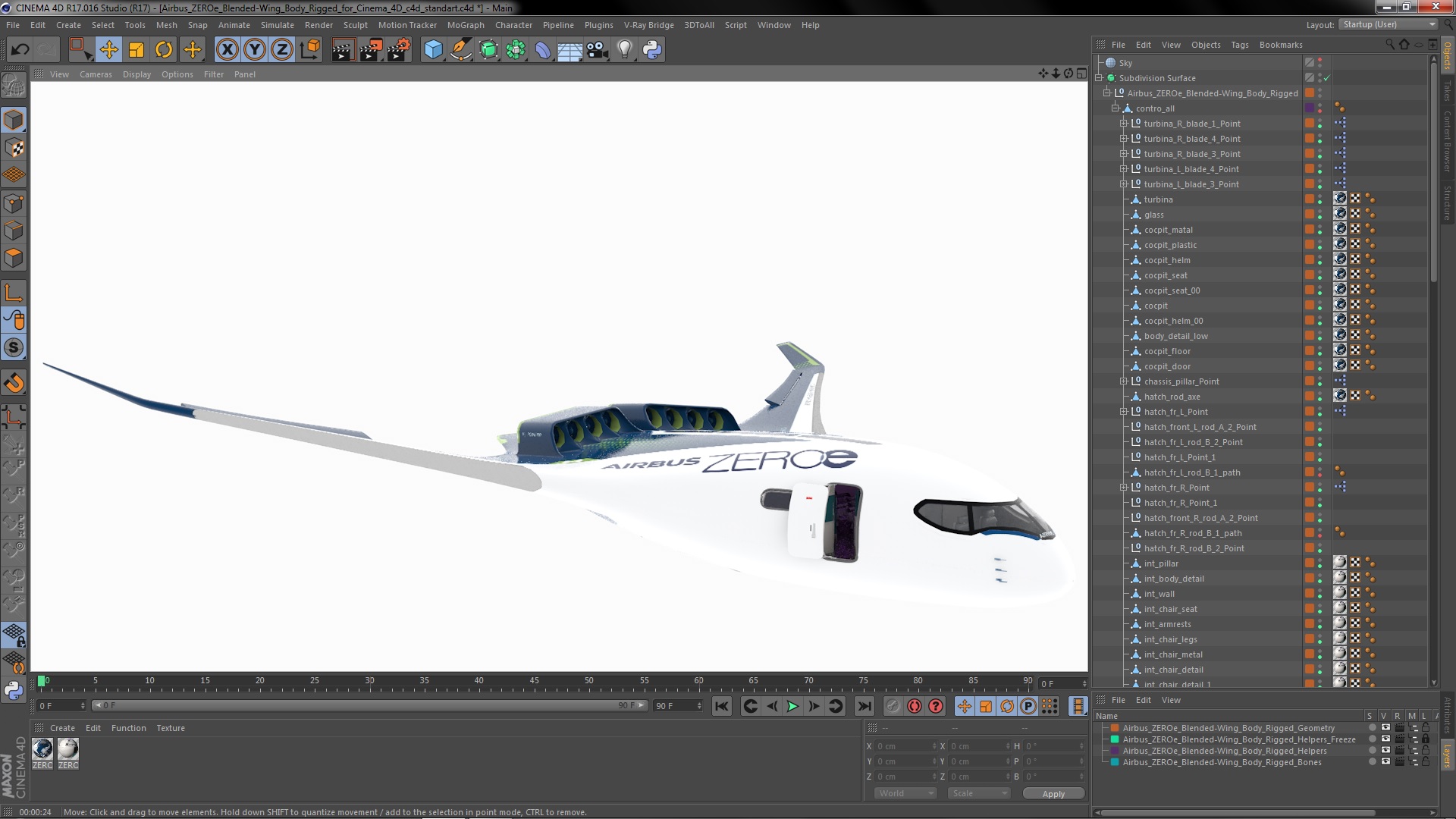Viewport: 1456px width, 819px height.
Task: Expand hatch_fr_L_Point node
Action: coord(1124,412)
